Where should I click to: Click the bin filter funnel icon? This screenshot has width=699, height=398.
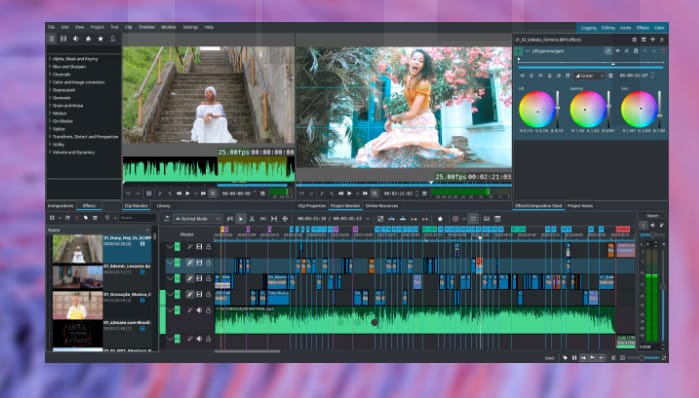pyautogui.click(x=107, y=218)
